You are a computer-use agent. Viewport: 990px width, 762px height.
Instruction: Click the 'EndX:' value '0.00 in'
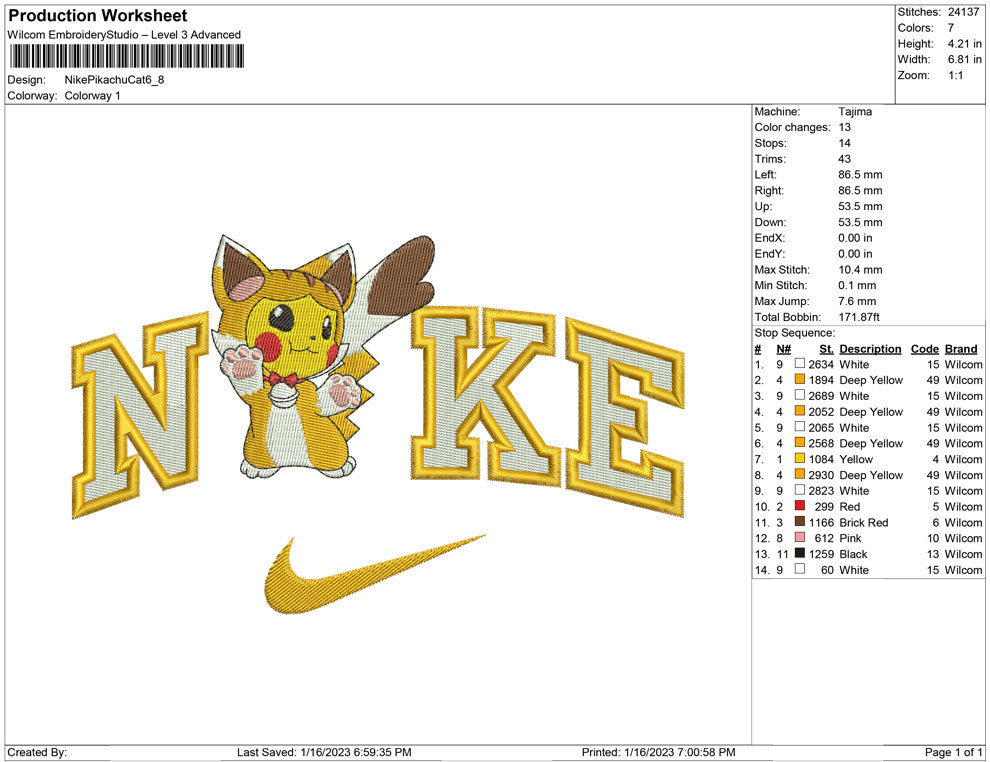coord(855,238)
